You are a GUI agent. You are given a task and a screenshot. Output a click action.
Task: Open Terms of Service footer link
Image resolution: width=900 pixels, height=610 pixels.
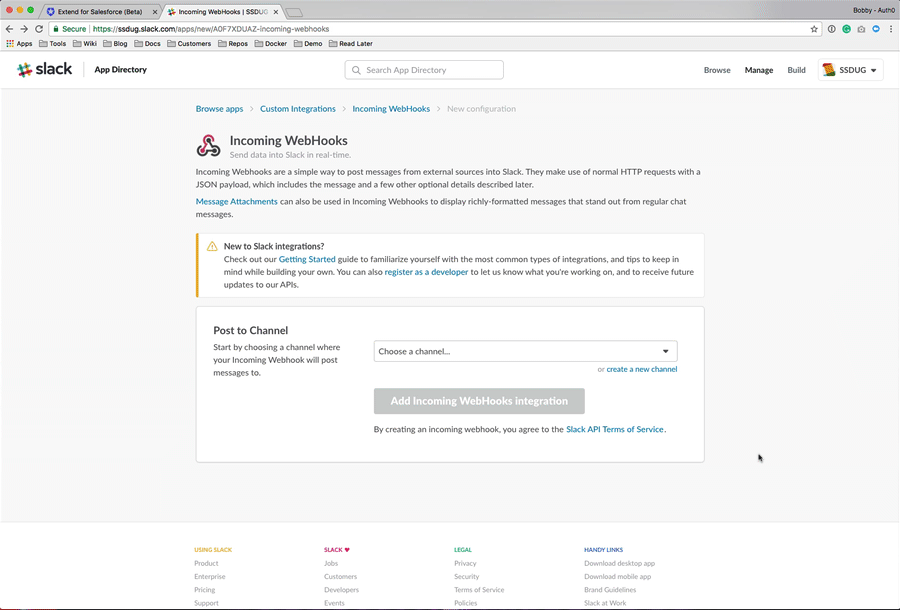pyautogui.click(x=479, y=590)
